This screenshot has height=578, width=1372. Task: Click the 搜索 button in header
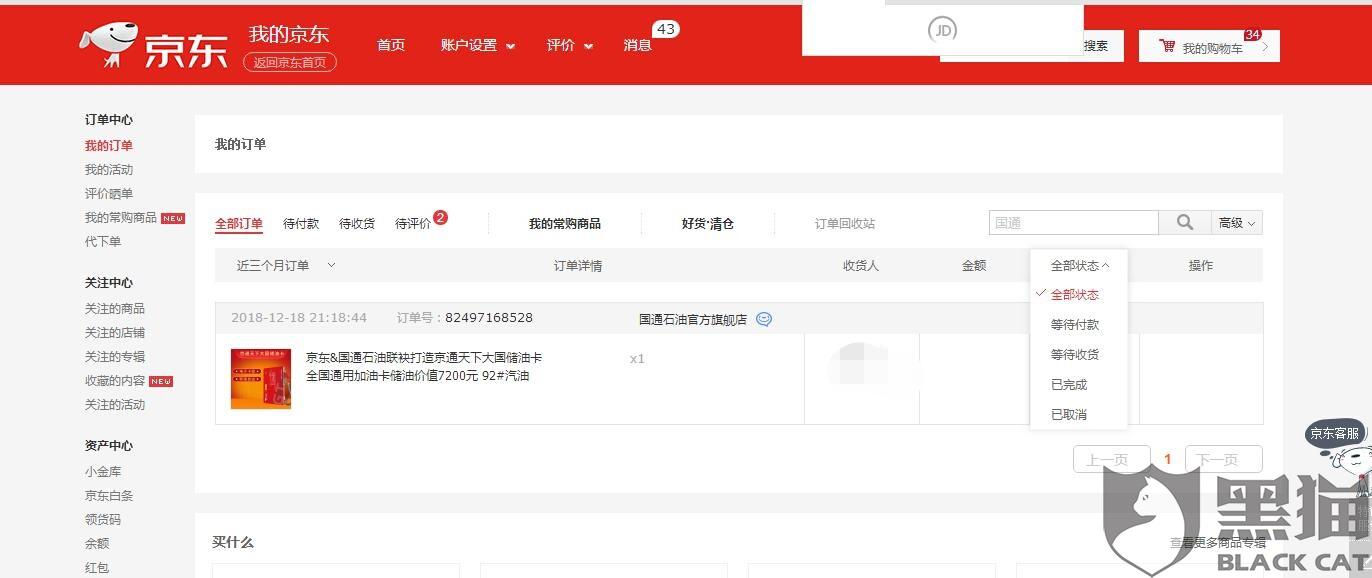click(x=1097, y=45)
